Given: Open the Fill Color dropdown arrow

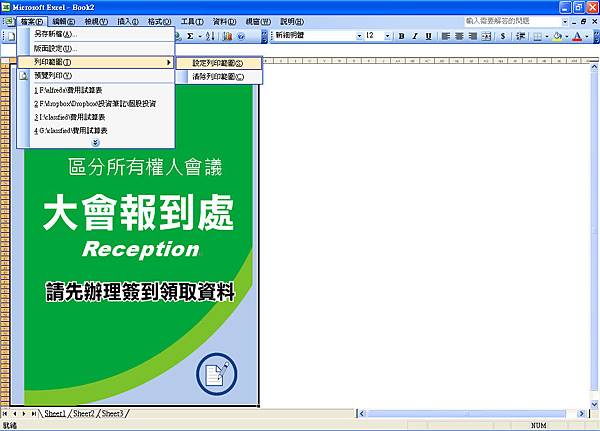Looking at the screenshot, I should 567,36.
